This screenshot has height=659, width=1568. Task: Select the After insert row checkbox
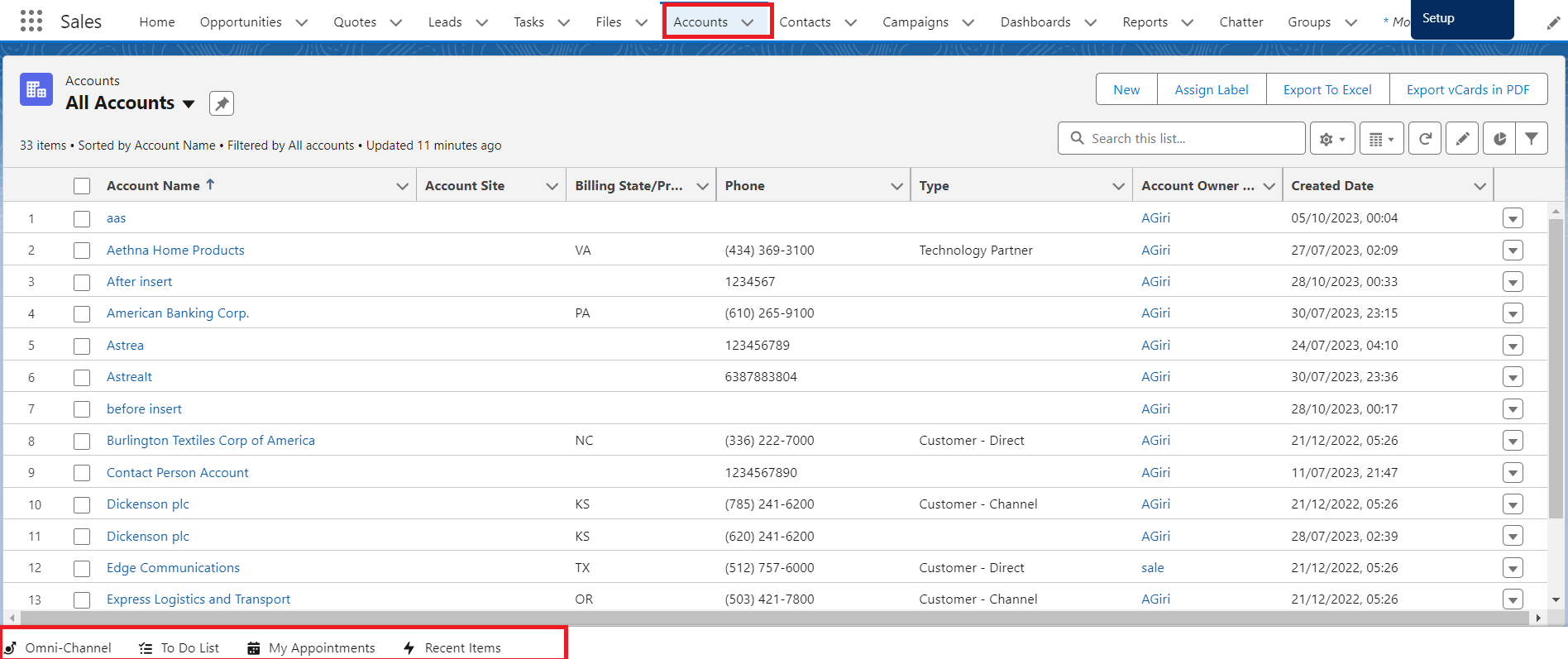point(82,283)
